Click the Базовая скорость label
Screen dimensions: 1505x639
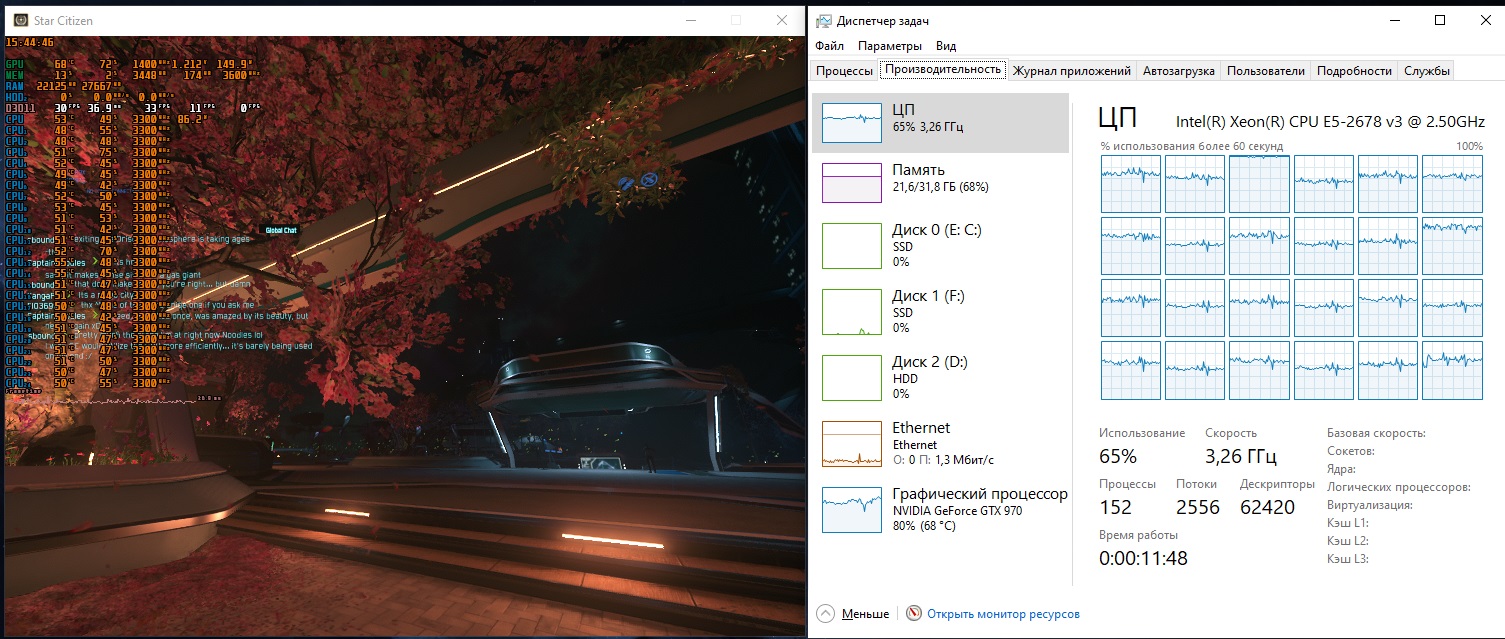coord(1376,433)
